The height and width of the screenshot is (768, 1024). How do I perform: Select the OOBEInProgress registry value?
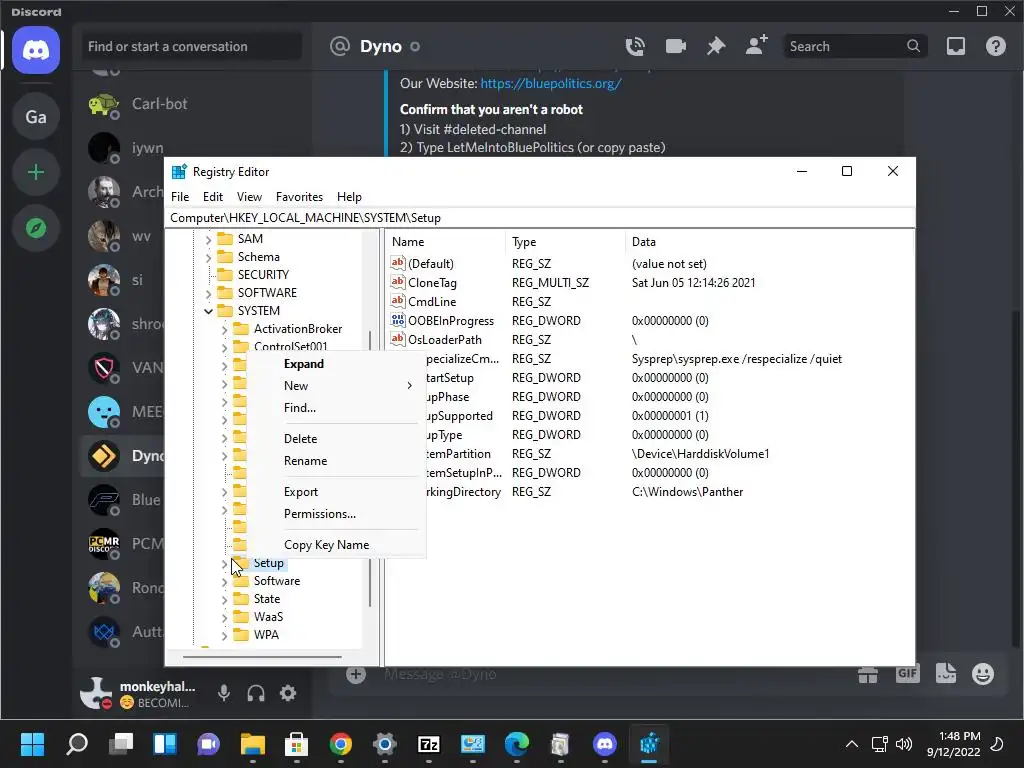(442, 321)
